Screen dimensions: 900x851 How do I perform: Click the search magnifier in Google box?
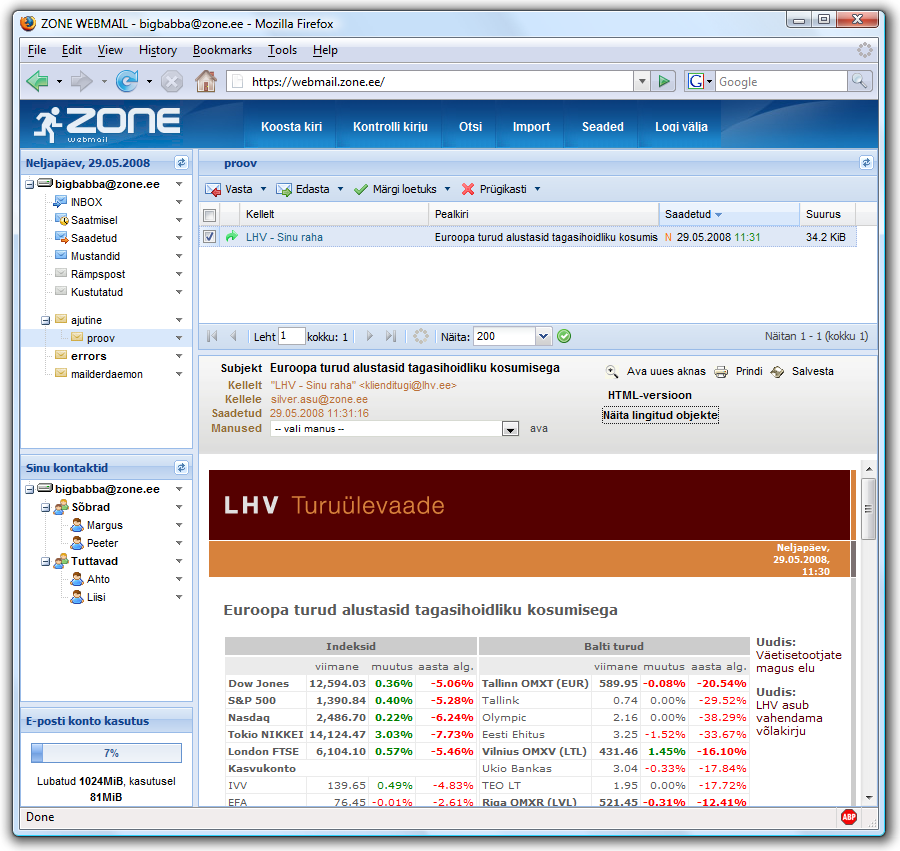click(x=859, y=81)
